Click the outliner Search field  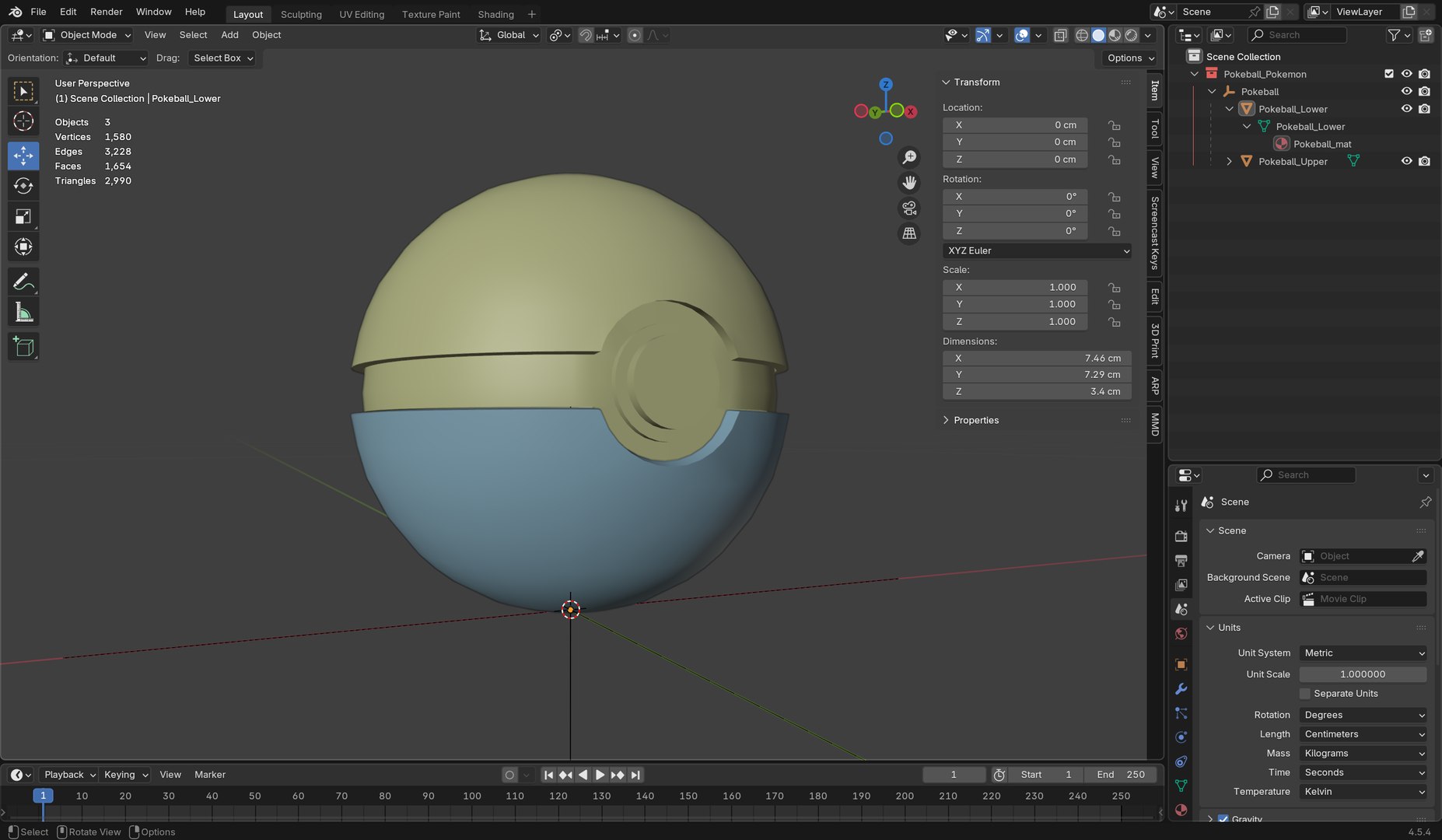click(1297, 35)
